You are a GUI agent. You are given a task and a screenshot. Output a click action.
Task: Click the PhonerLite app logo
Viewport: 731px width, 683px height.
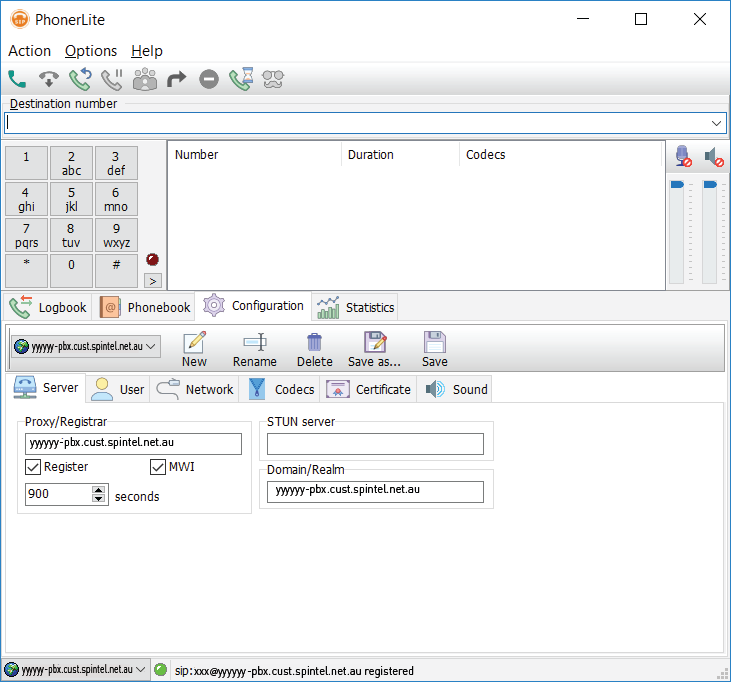(20, 20)
